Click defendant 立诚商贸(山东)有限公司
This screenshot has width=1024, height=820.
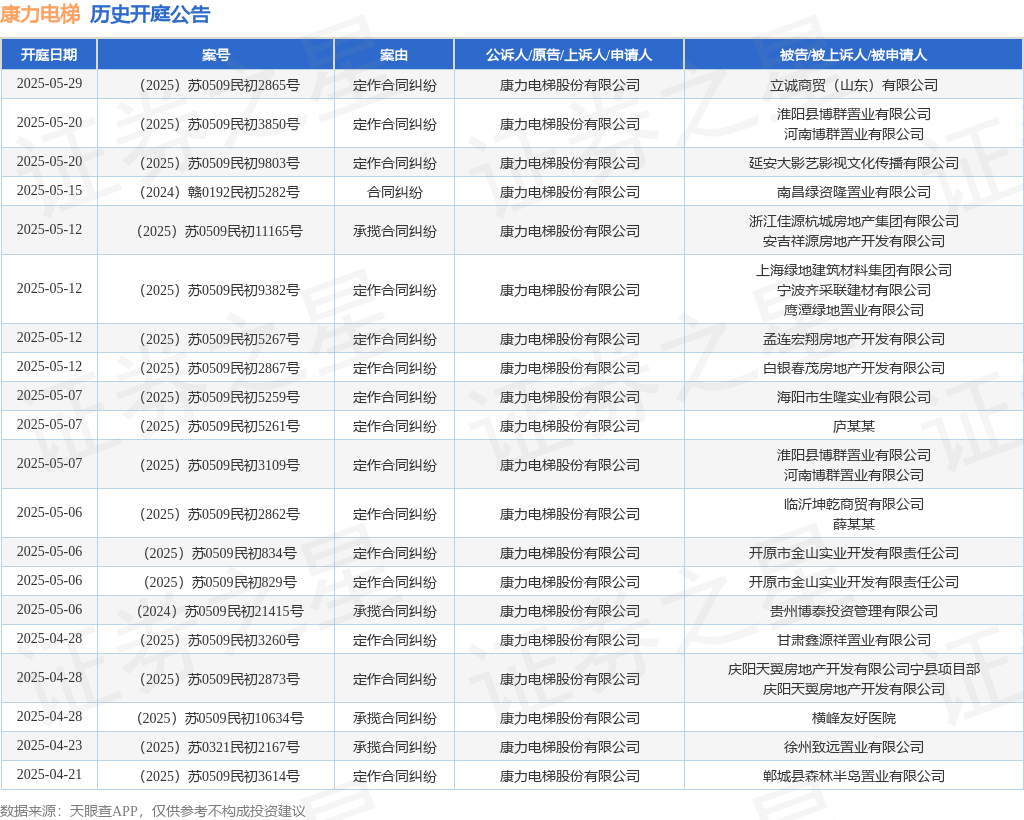(854, 85)
